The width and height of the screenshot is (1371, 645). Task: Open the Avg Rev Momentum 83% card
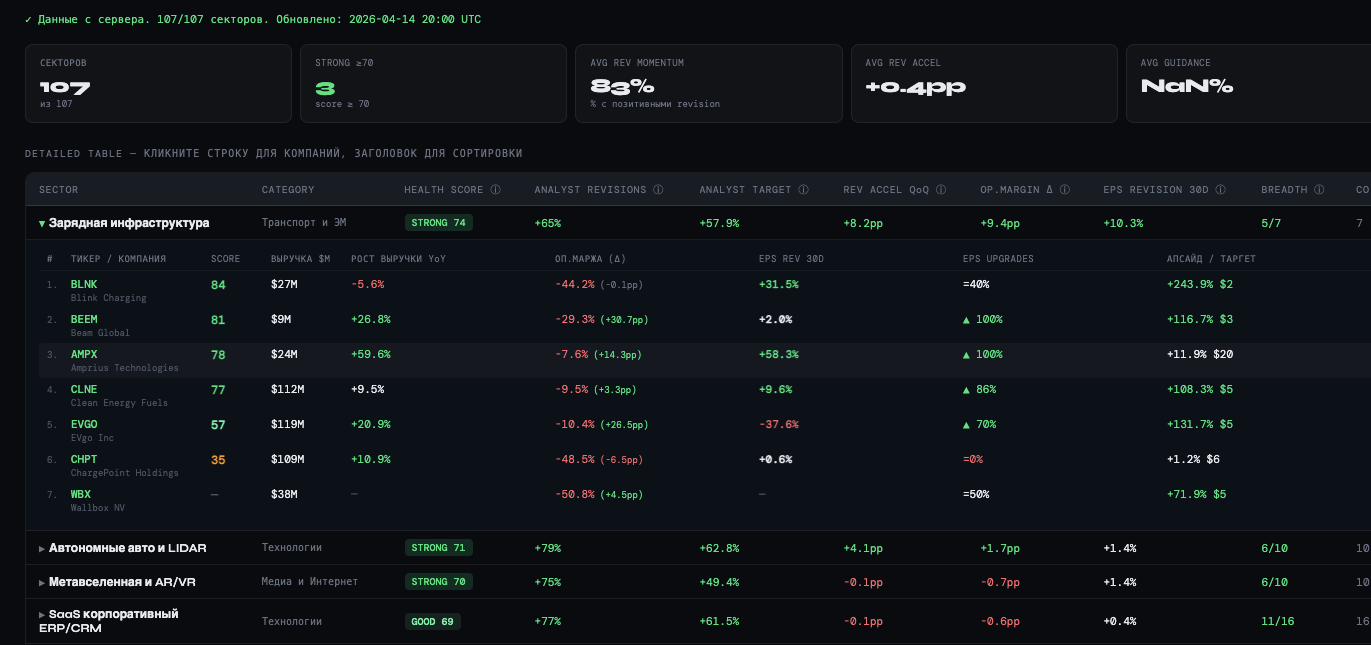(x=709, y=83)
